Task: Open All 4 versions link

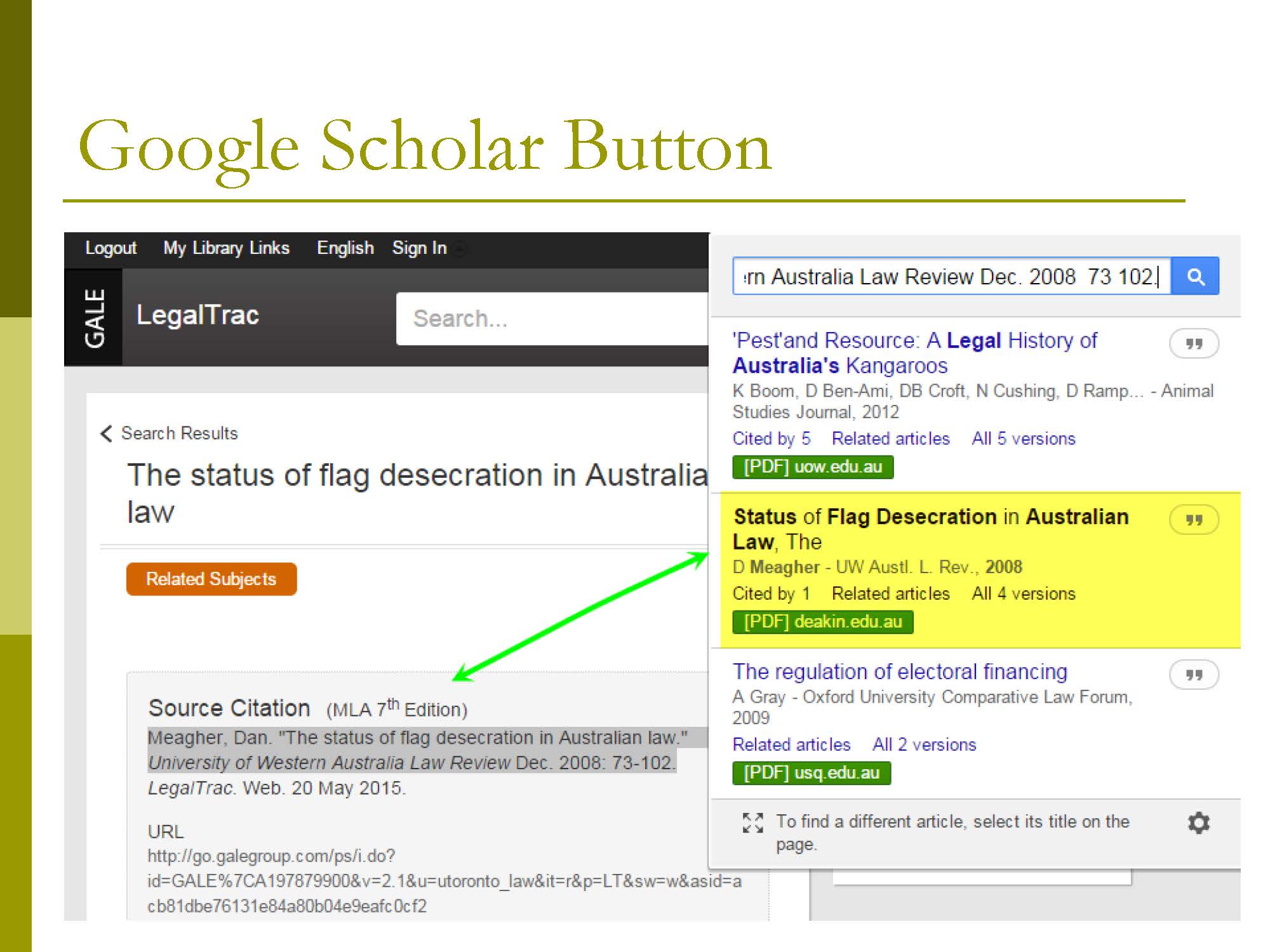Action: pos(1023,593)
